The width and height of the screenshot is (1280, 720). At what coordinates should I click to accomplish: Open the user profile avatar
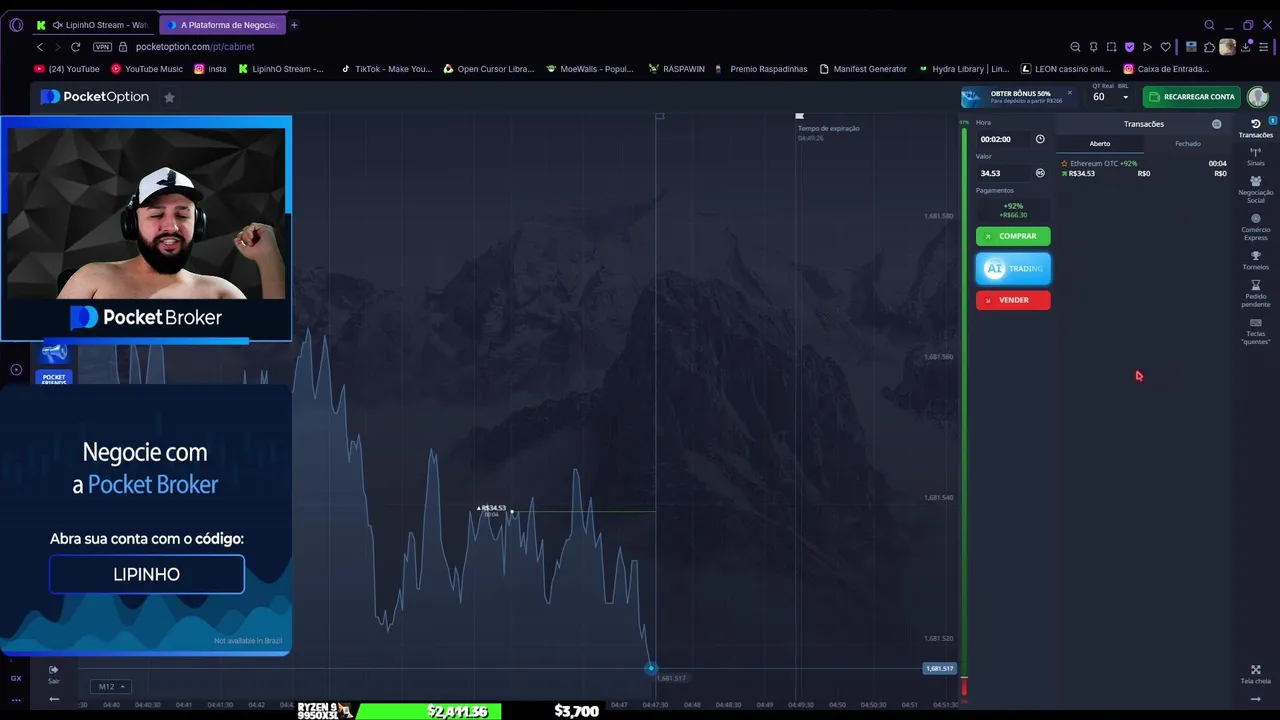[1258, 97]
